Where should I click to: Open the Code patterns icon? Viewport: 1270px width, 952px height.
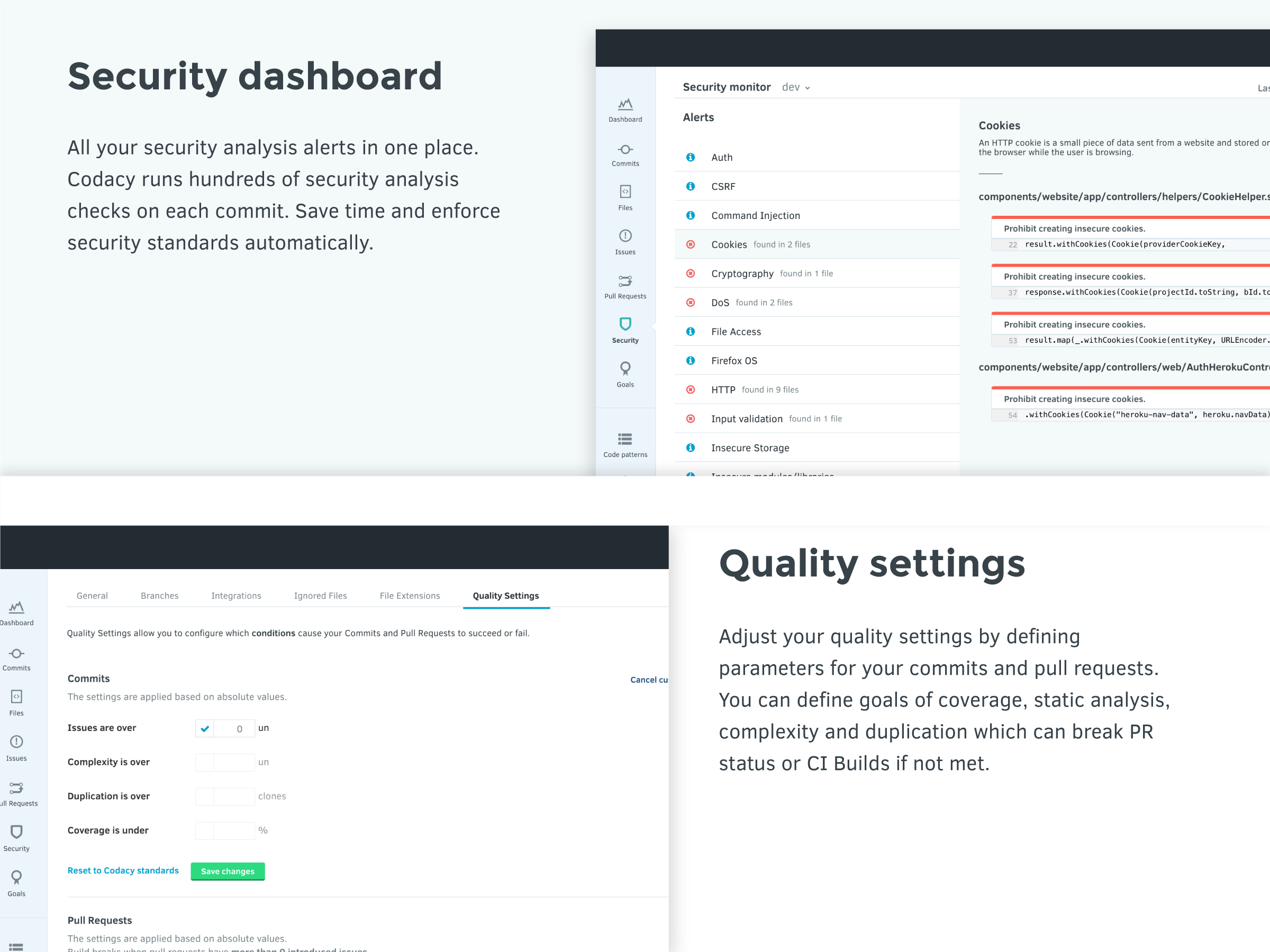[x=625, y=439]
